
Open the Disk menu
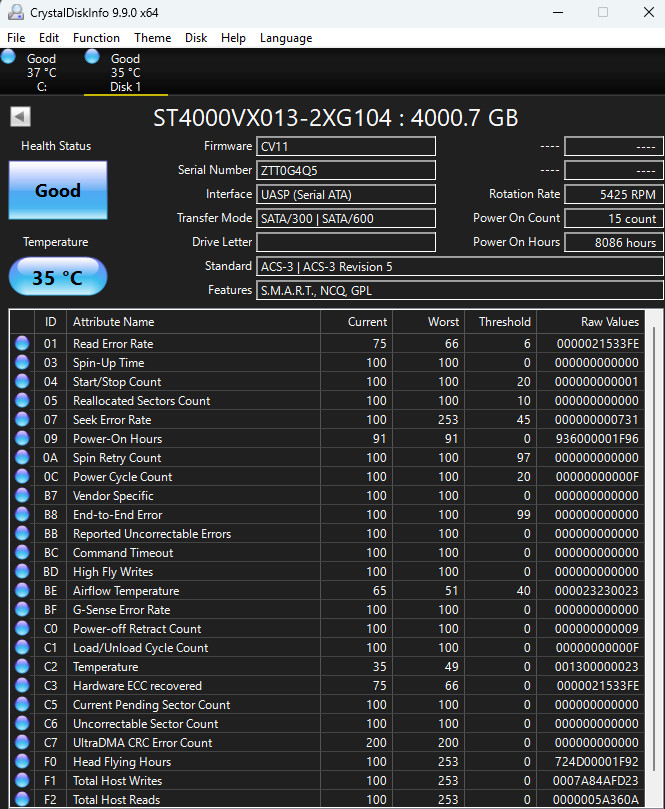[x=196, y=38]
